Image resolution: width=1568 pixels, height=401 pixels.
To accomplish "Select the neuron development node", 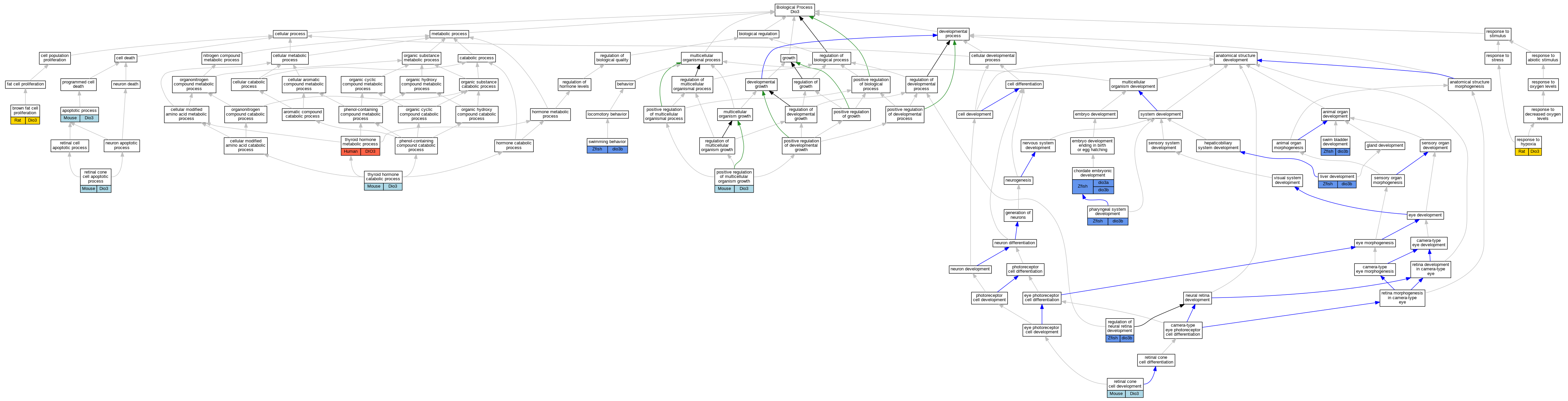I will pos(970,269).
